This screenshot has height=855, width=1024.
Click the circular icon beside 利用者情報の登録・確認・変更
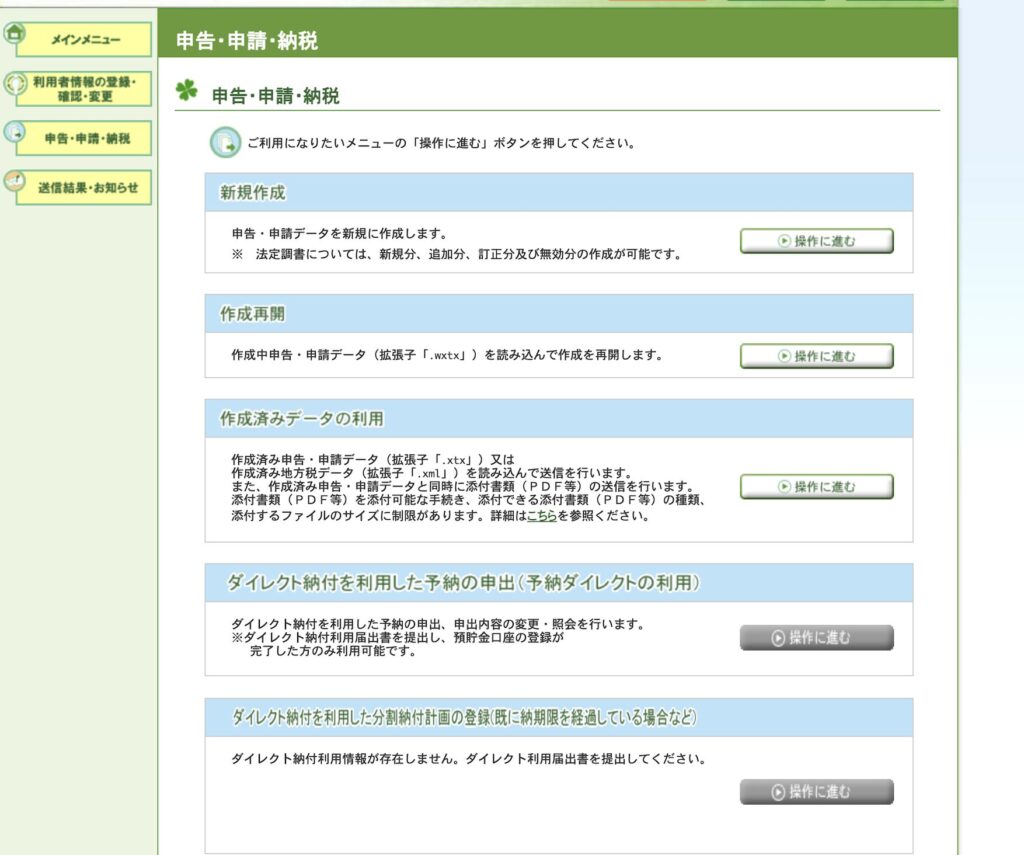[x=14, y=85]
